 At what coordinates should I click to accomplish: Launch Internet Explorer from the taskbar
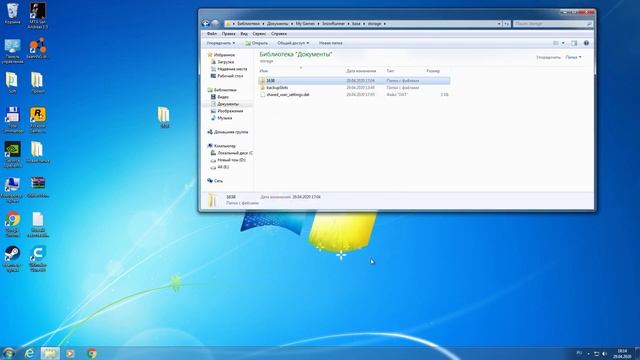(29, 353)
